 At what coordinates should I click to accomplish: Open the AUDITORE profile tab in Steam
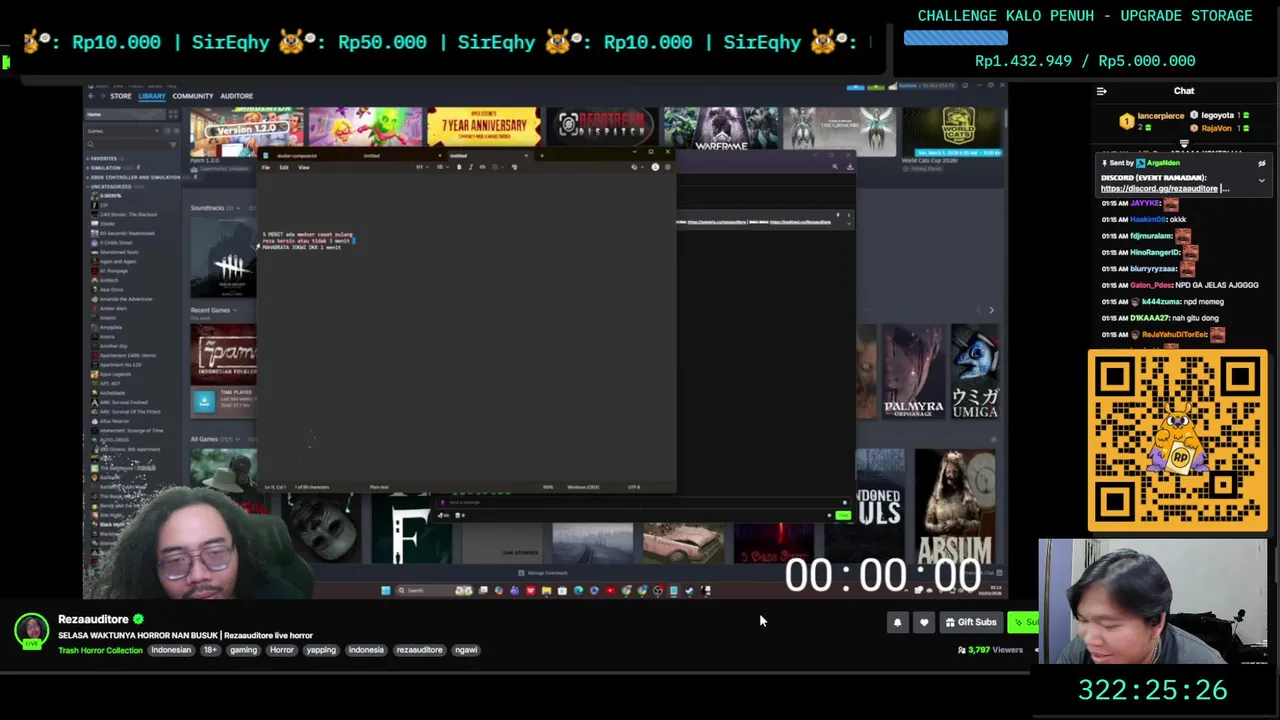coord(236,96)
